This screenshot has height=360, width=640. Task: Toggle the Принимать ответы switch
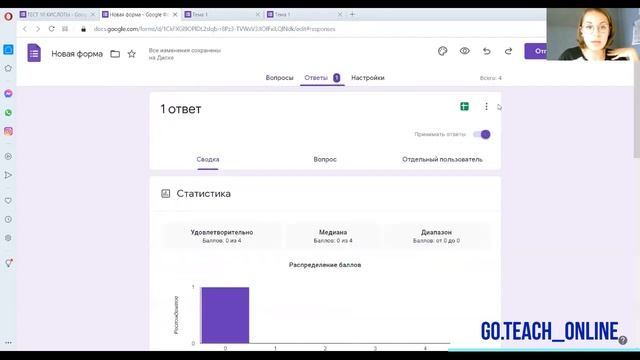pyautogui.click(x=482, y=134)
